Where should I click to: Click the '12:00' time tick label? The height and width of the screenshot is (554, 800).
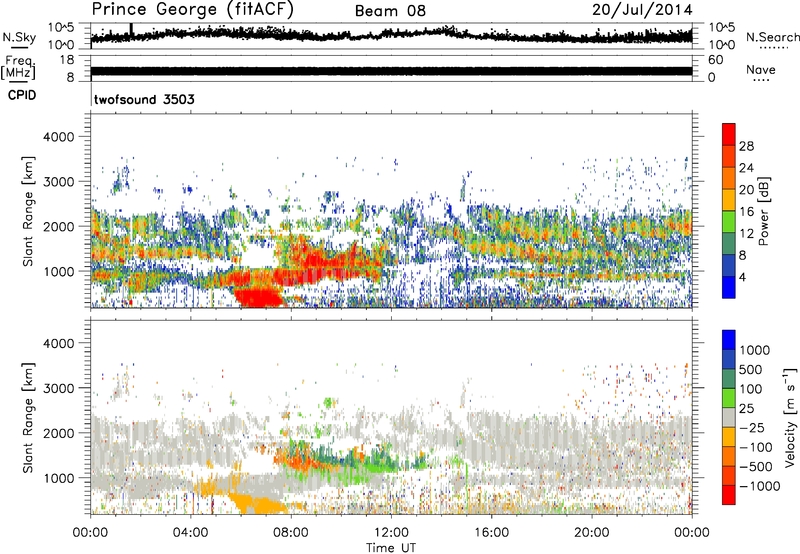tap(391, 533)
